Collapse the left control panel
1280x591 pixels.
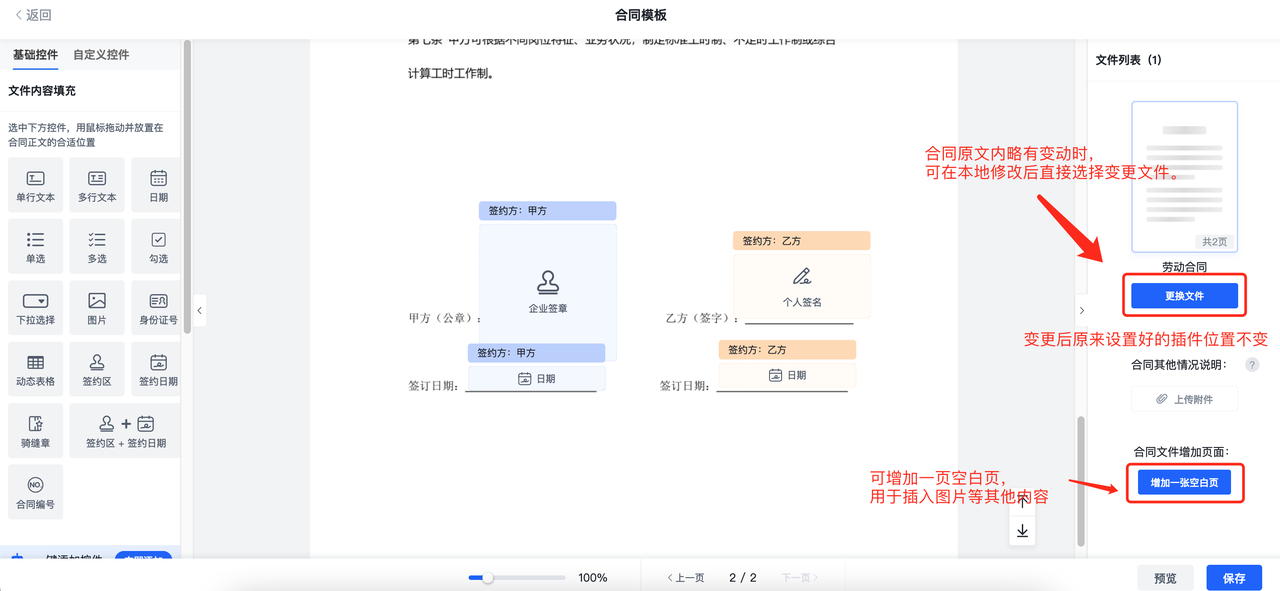(x=199, y=311)
